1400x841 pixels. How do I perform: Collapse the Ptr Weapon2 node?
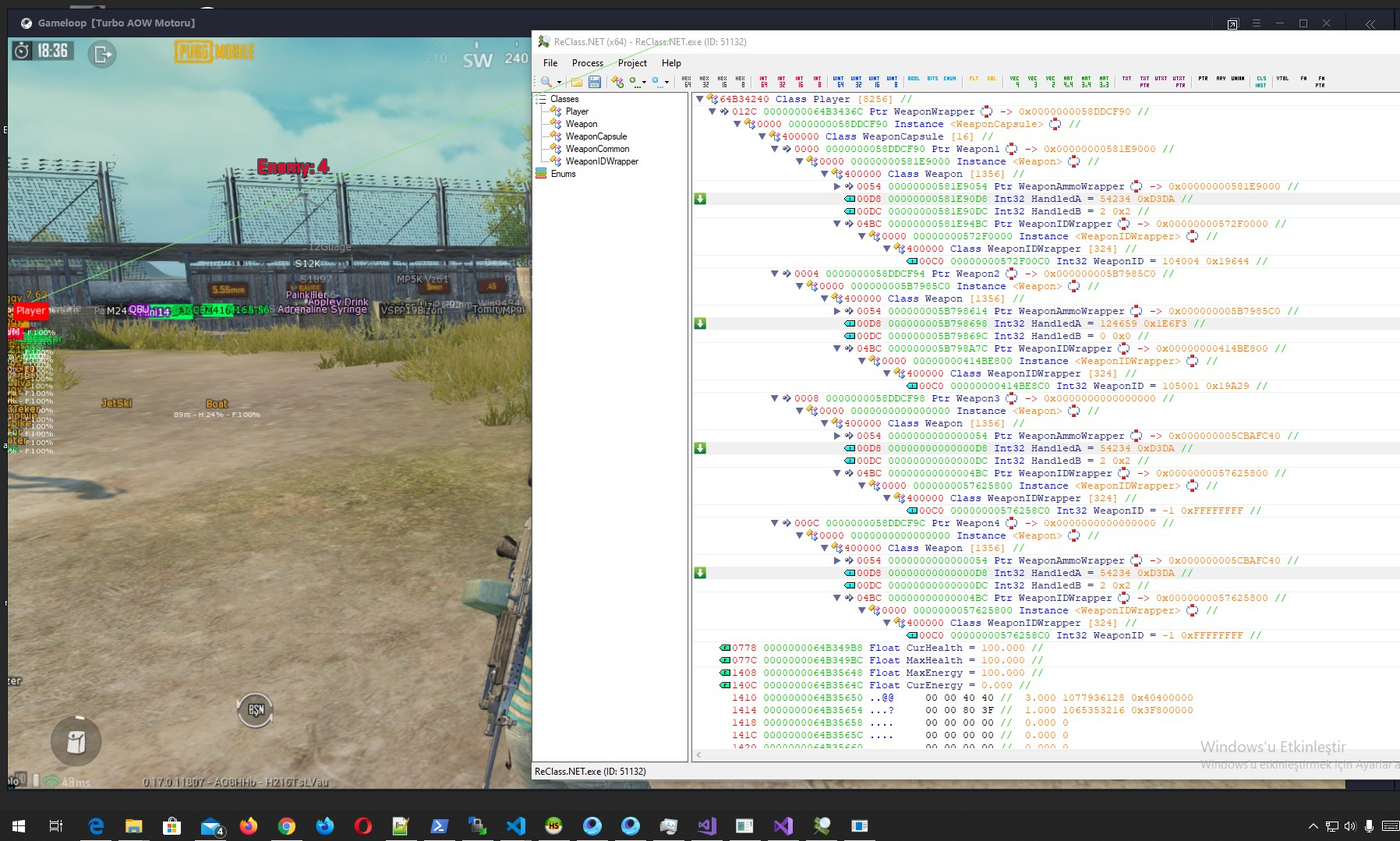[775, 274]
